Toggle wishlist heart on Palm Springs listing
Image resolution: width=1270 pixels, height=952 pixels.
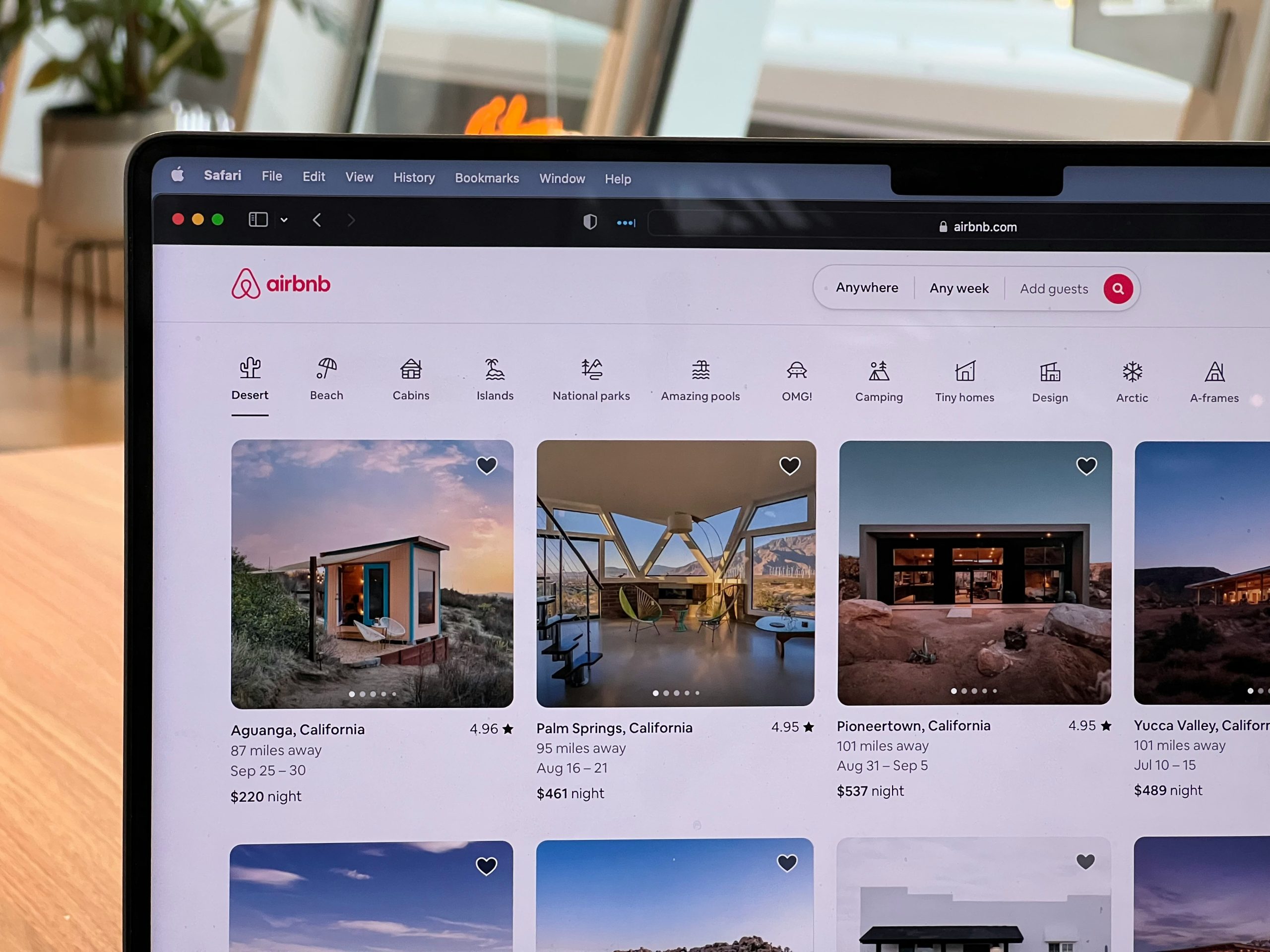click(x=788, y=465)
